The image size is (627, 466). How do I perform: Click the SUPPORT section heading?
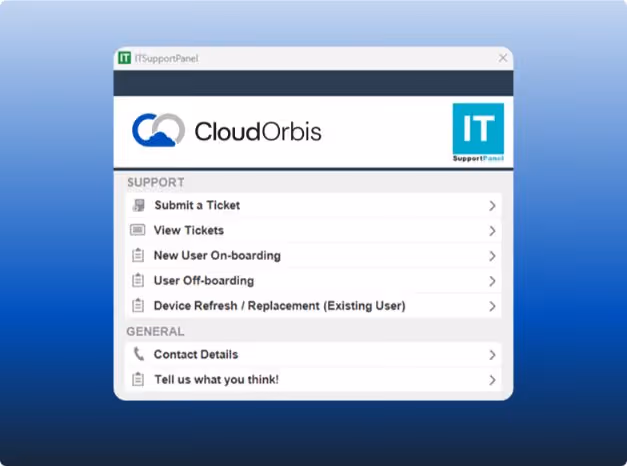click(156, 182)
